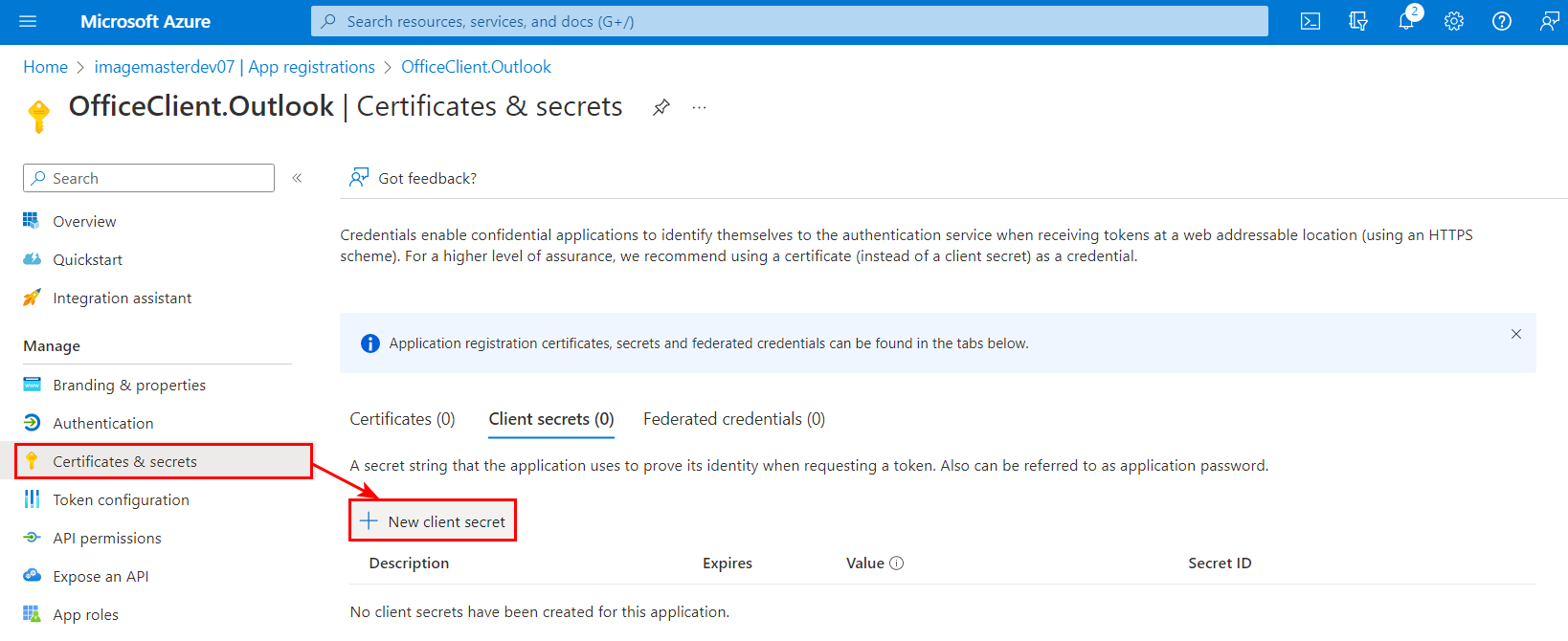Click the Description column header

click(409, 564)
